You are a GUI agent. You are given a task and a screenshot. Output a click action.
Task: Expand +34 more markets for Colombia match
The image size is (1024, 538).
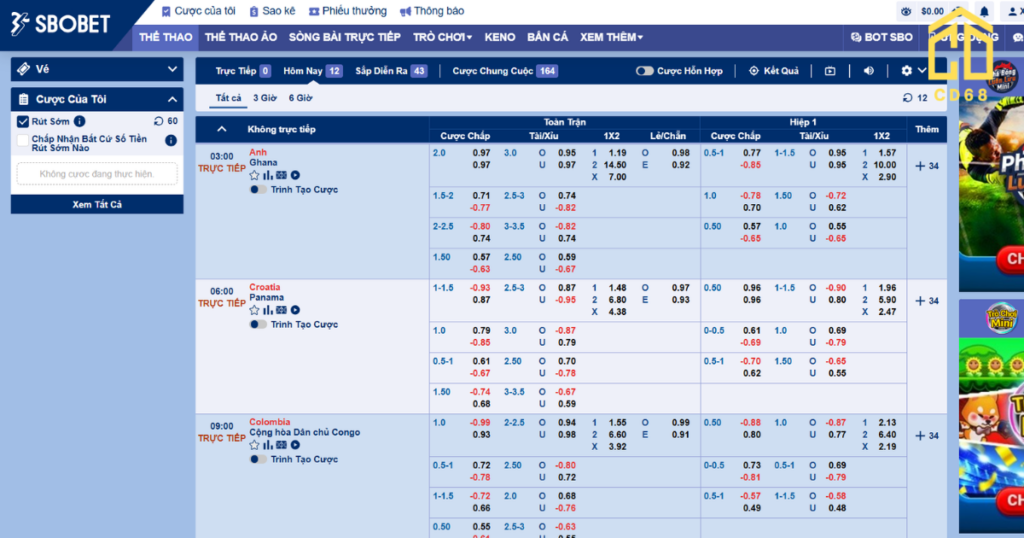[x=927, y=435]
